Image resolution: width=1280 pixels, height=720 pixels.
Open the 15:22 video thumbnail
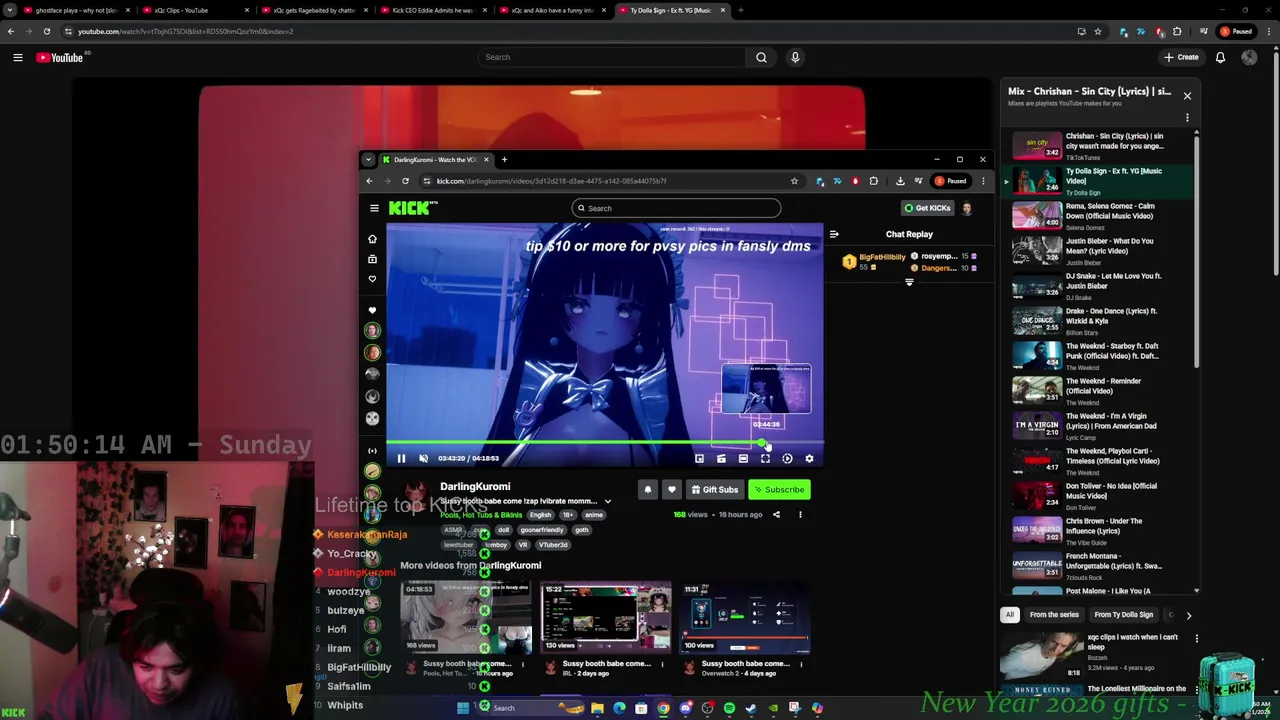click(x=605, y=617)
